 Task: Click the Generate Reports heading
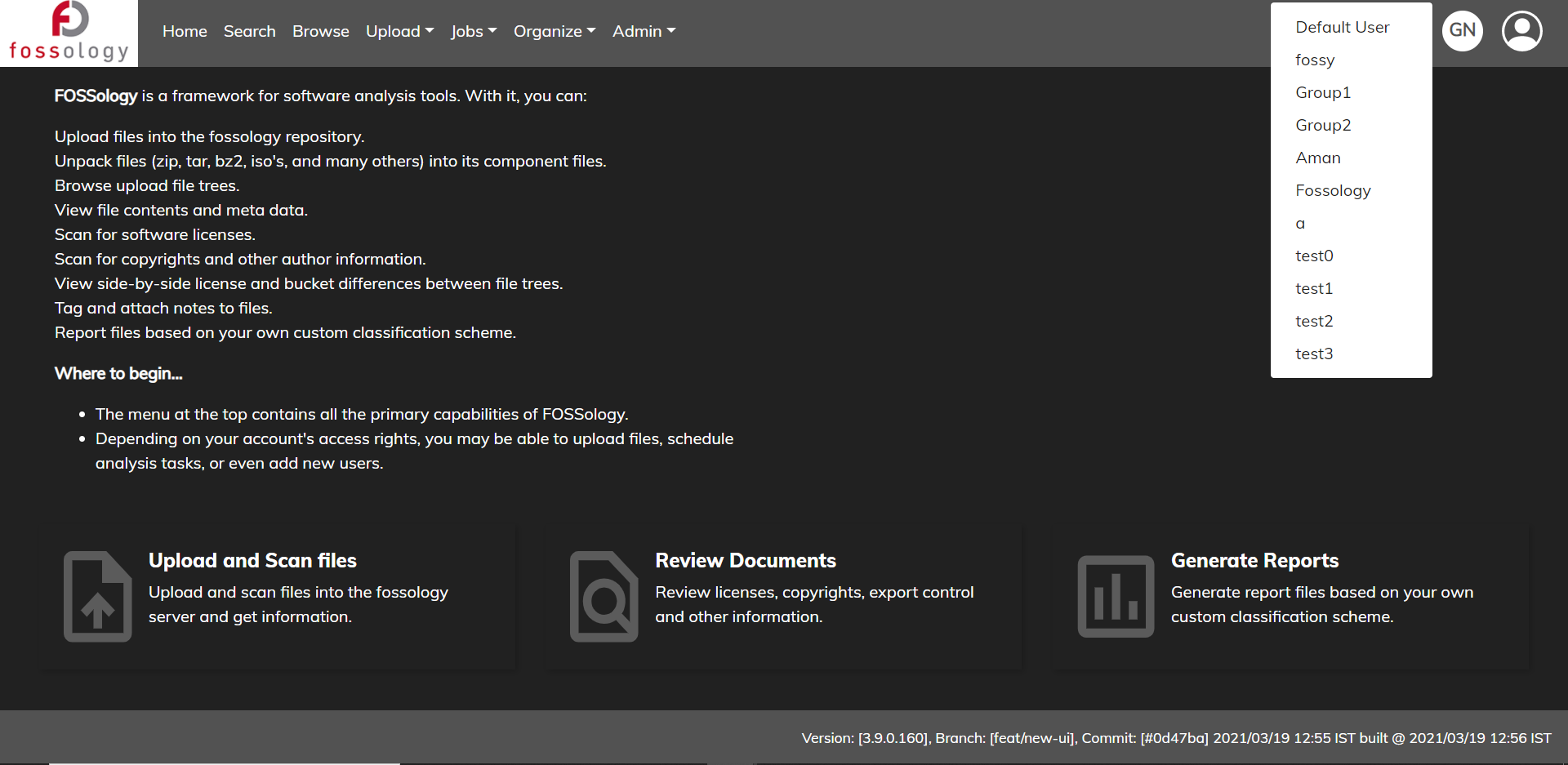pos(1254,560)
